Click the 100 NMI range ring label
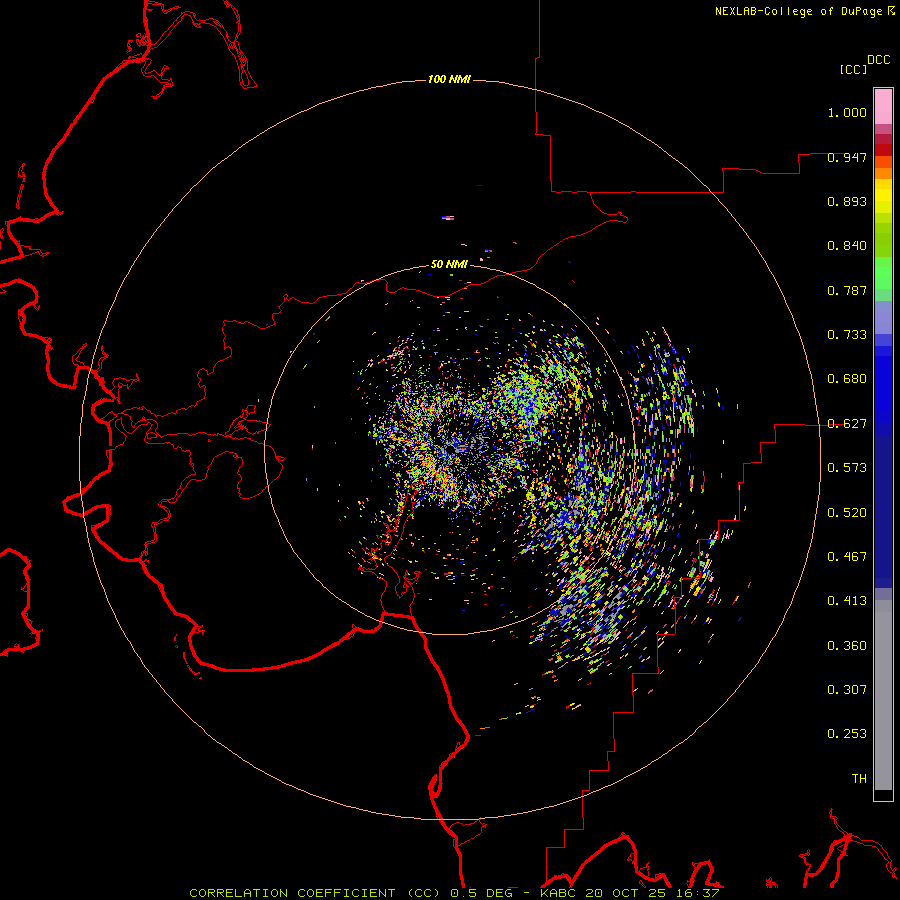This screenshot has height=900, width=900. coord(449,79)
